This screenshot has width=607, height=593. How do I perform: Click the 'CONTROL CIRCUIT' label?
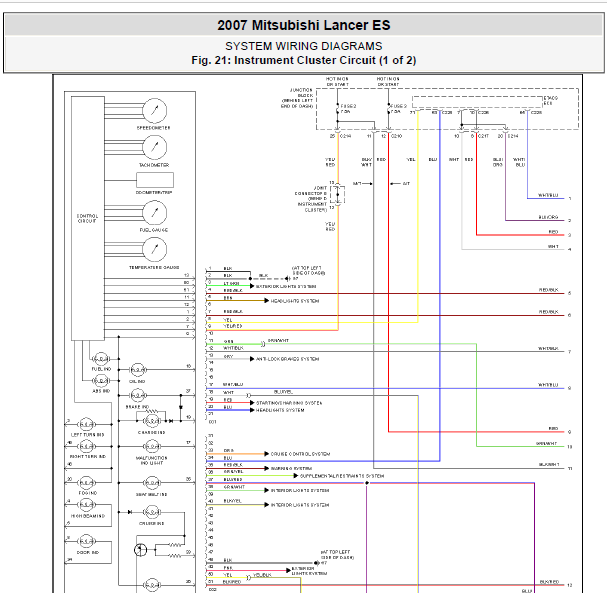(x=87, y=219)
